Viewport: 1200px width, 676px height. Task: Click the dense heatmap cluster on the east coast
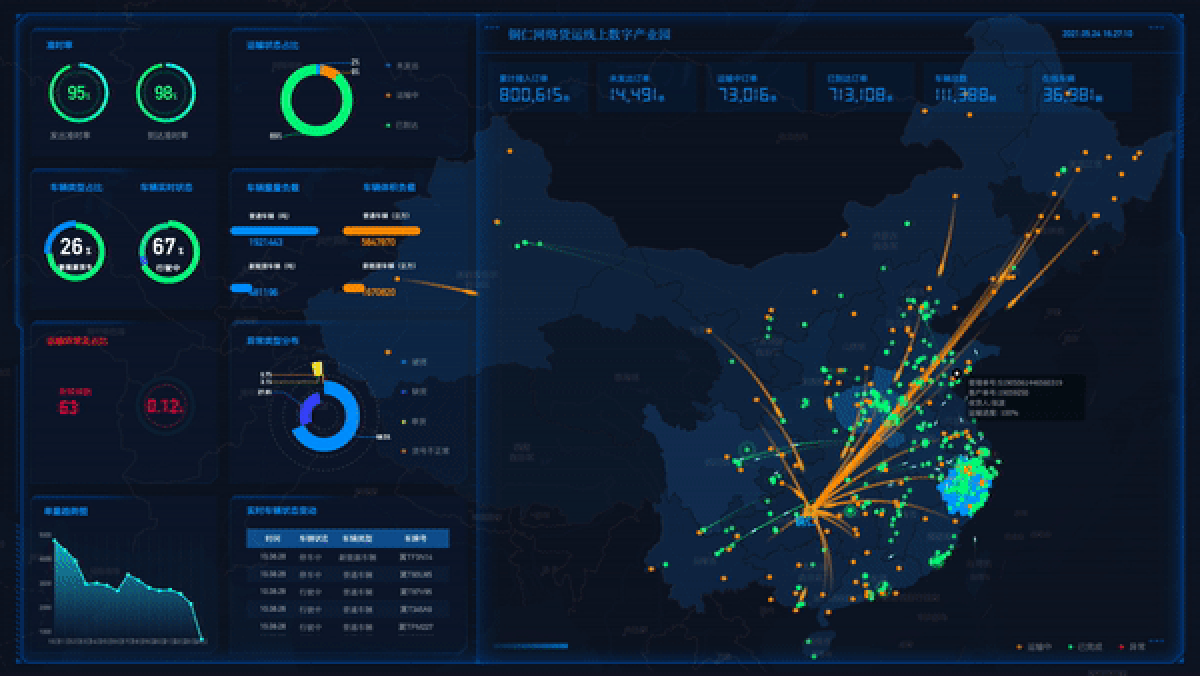[969, 485]
